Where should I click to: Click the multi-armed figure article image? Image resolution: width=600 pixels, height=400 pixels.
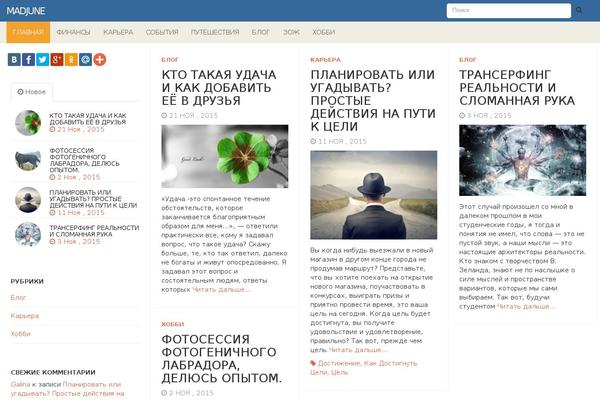[522, 160]
